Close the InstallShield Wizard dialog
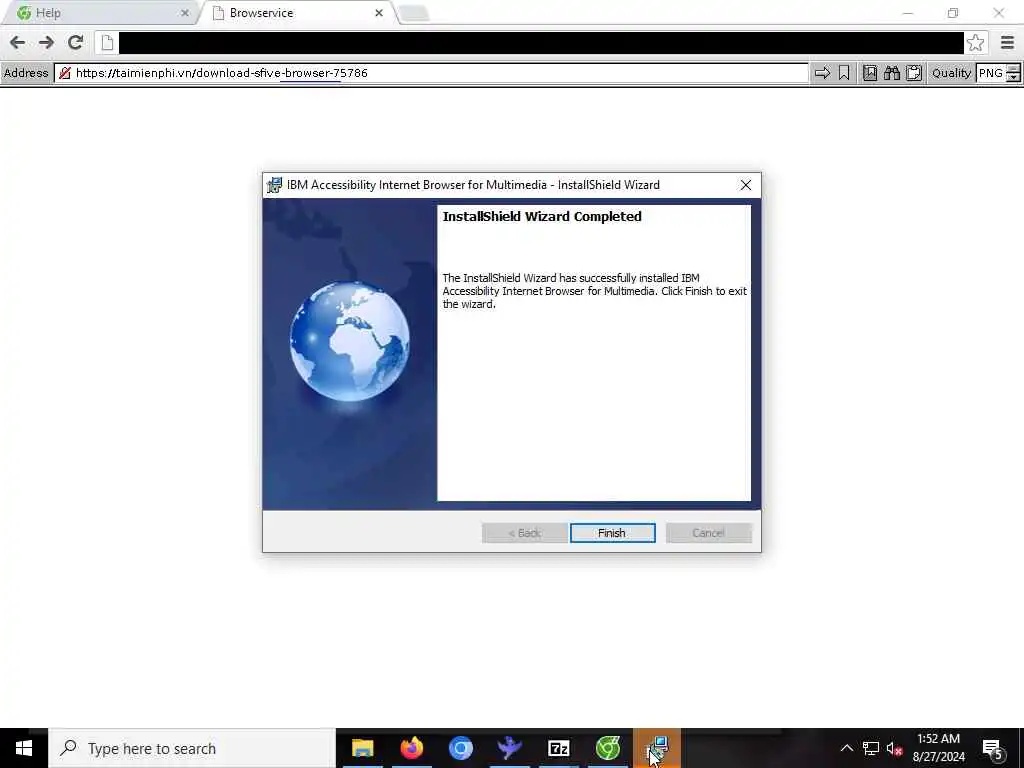This screenshot has width=1024, height=768. [x=746, y=185]
